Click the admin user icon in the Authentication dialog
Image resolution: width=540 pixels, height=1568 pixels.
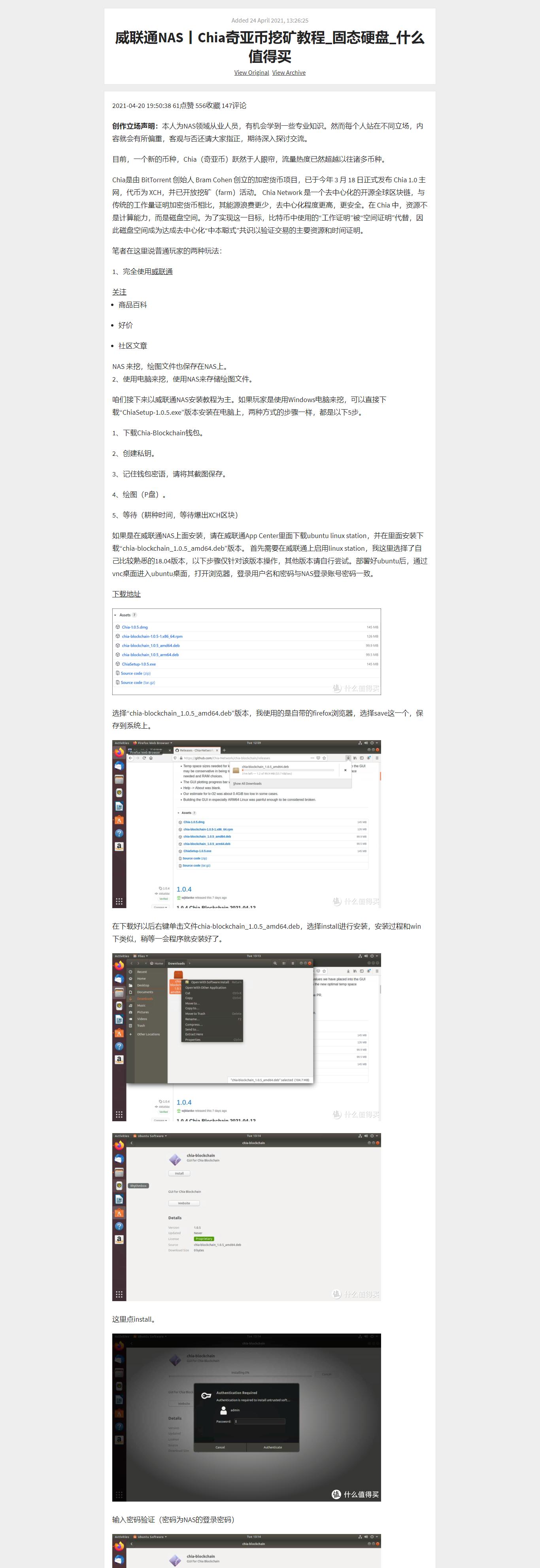point(223,1410)
